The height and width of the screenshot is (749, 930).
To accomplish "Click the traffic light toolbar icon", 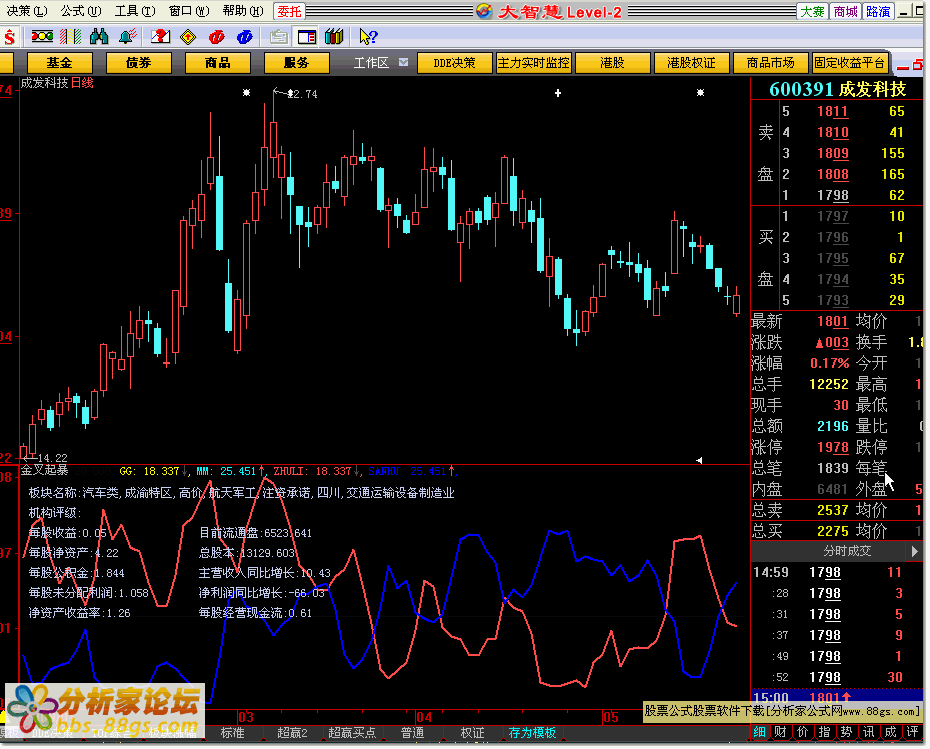I will click(42, 37).
